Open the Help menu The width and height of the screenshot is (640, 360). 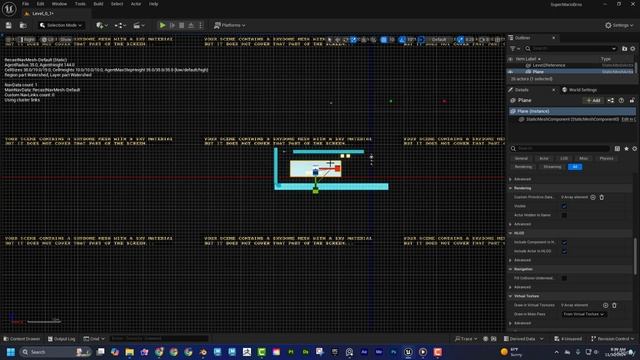pyautogui.click(x=153, y=4)
